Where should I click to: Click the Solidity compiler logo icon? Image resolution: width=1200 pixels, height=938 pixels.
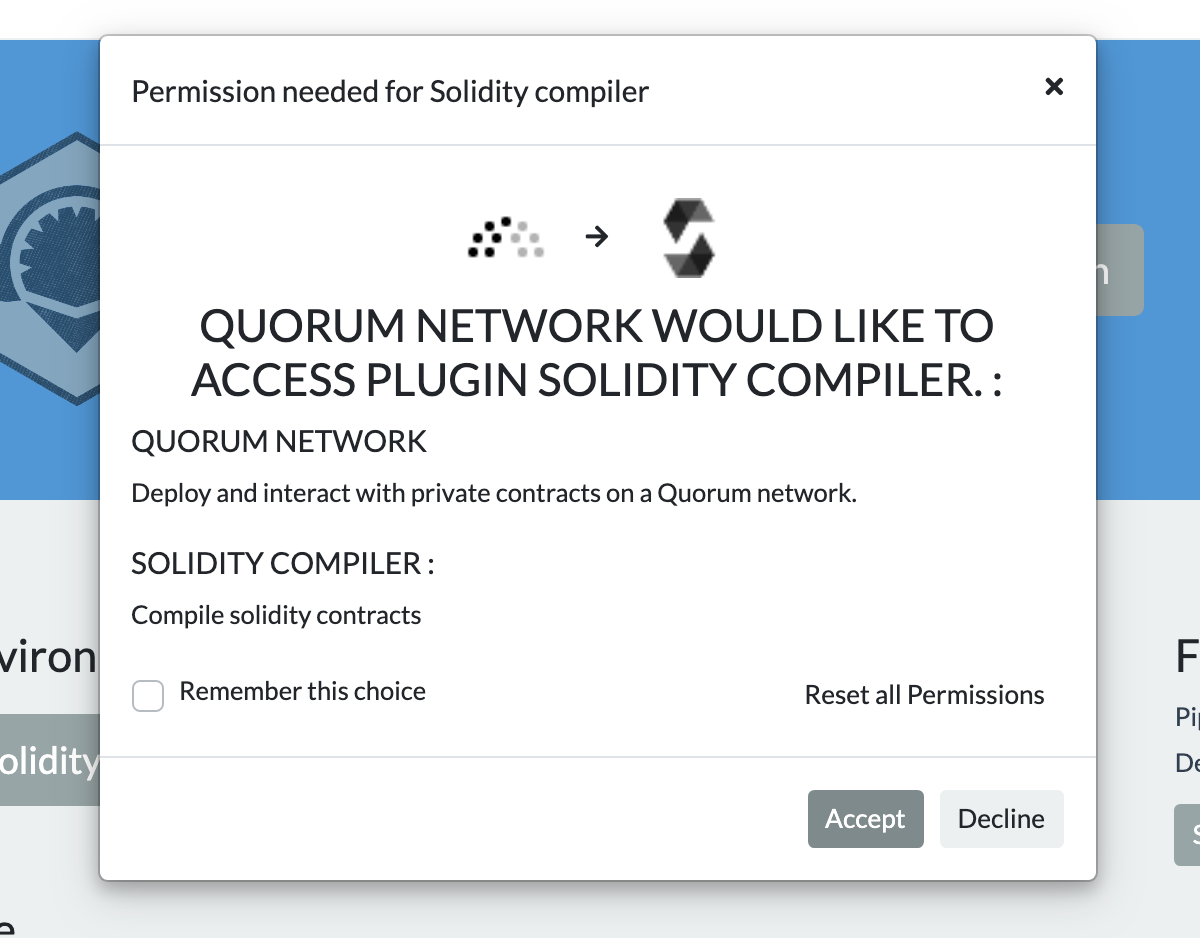pos(689,237)
